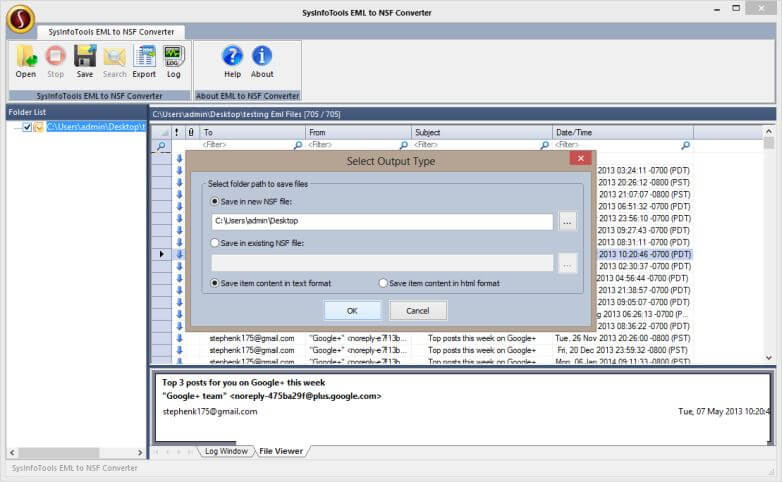The height and width of the screenshot is (482, 782).
Task: Browse for new NSF file folder path
Action: click(568, 222)
